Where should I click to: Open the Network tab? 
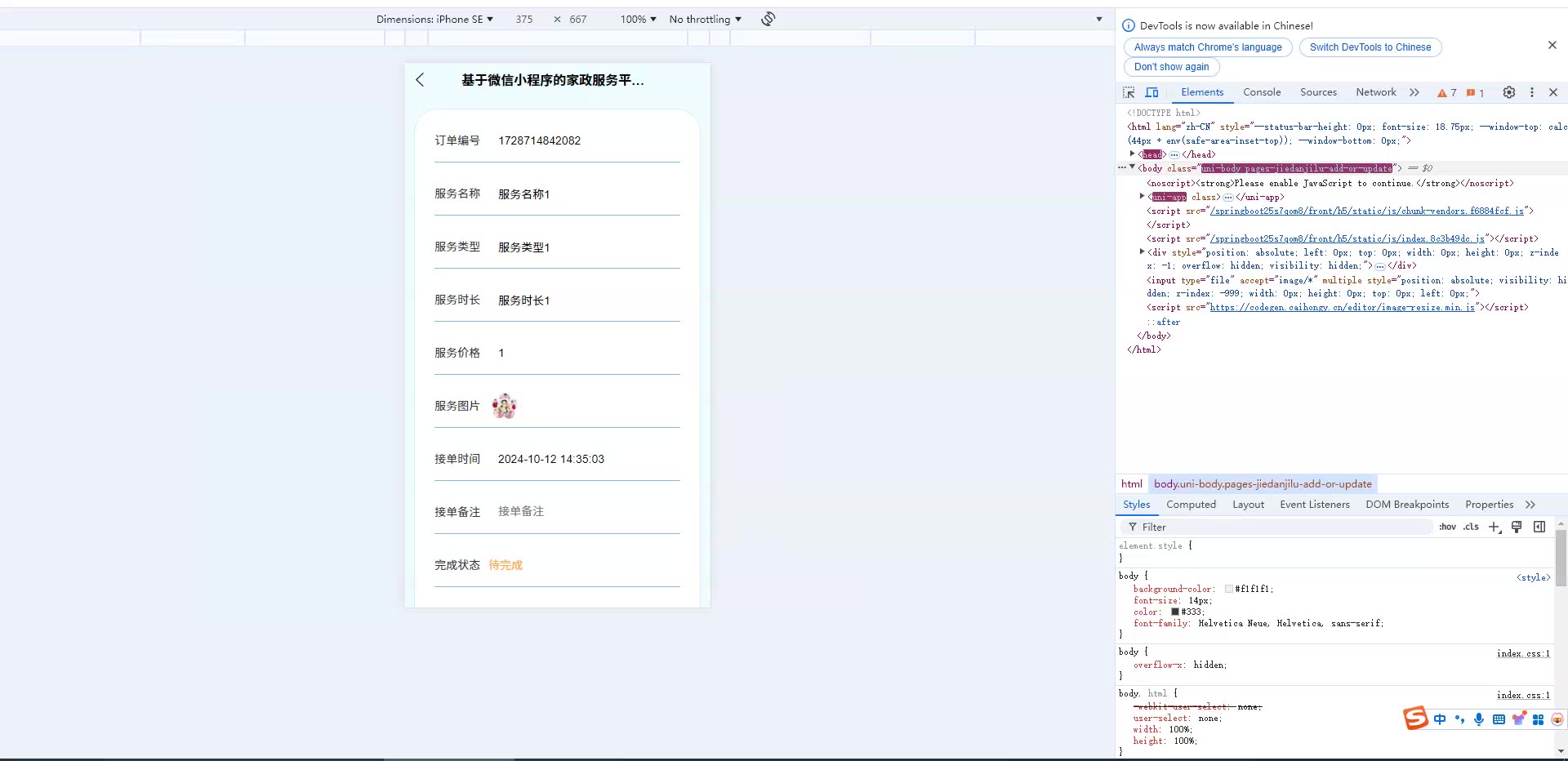click(1376, 92)
